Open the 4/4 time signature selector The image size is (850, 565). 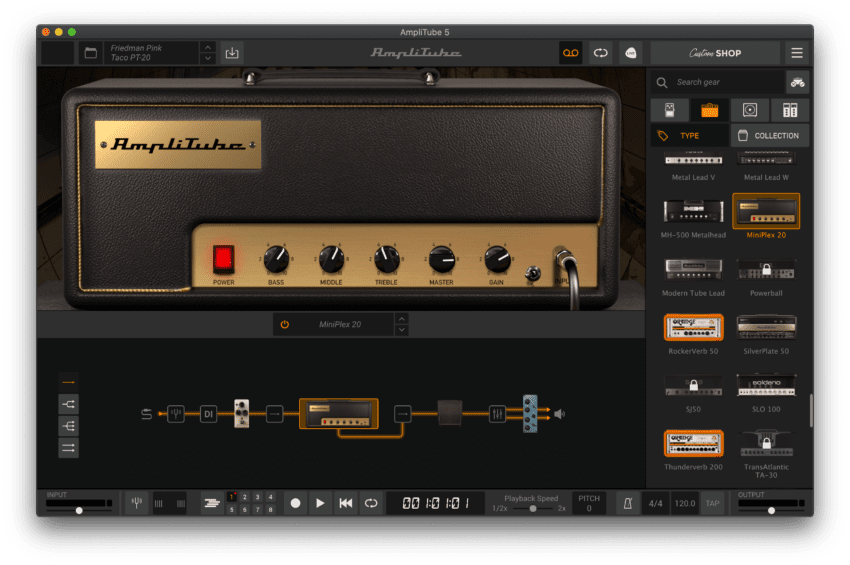pyautogui.click(x=655, y=504)
